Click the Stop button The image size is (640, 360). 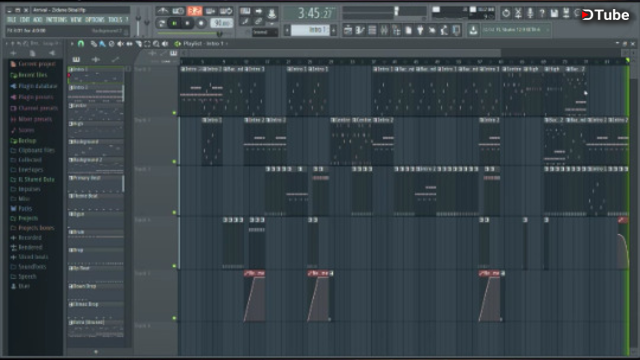tap(187, 23)
